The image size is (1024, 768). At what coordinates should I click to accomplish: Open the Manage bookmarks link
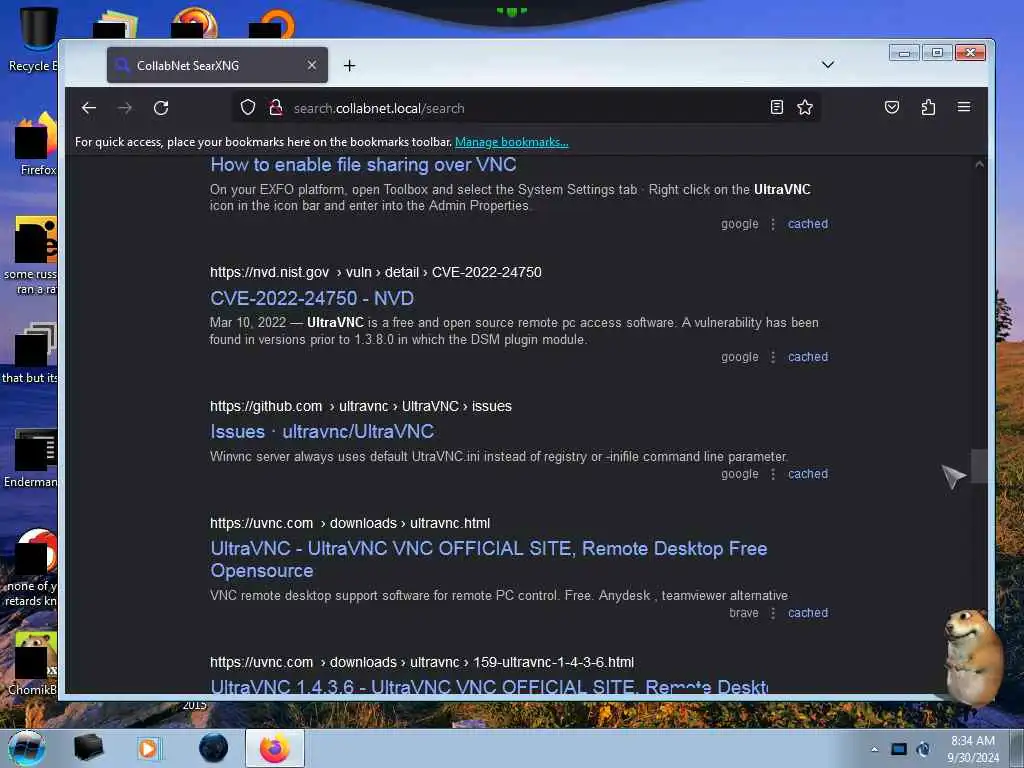pos(511,142)
